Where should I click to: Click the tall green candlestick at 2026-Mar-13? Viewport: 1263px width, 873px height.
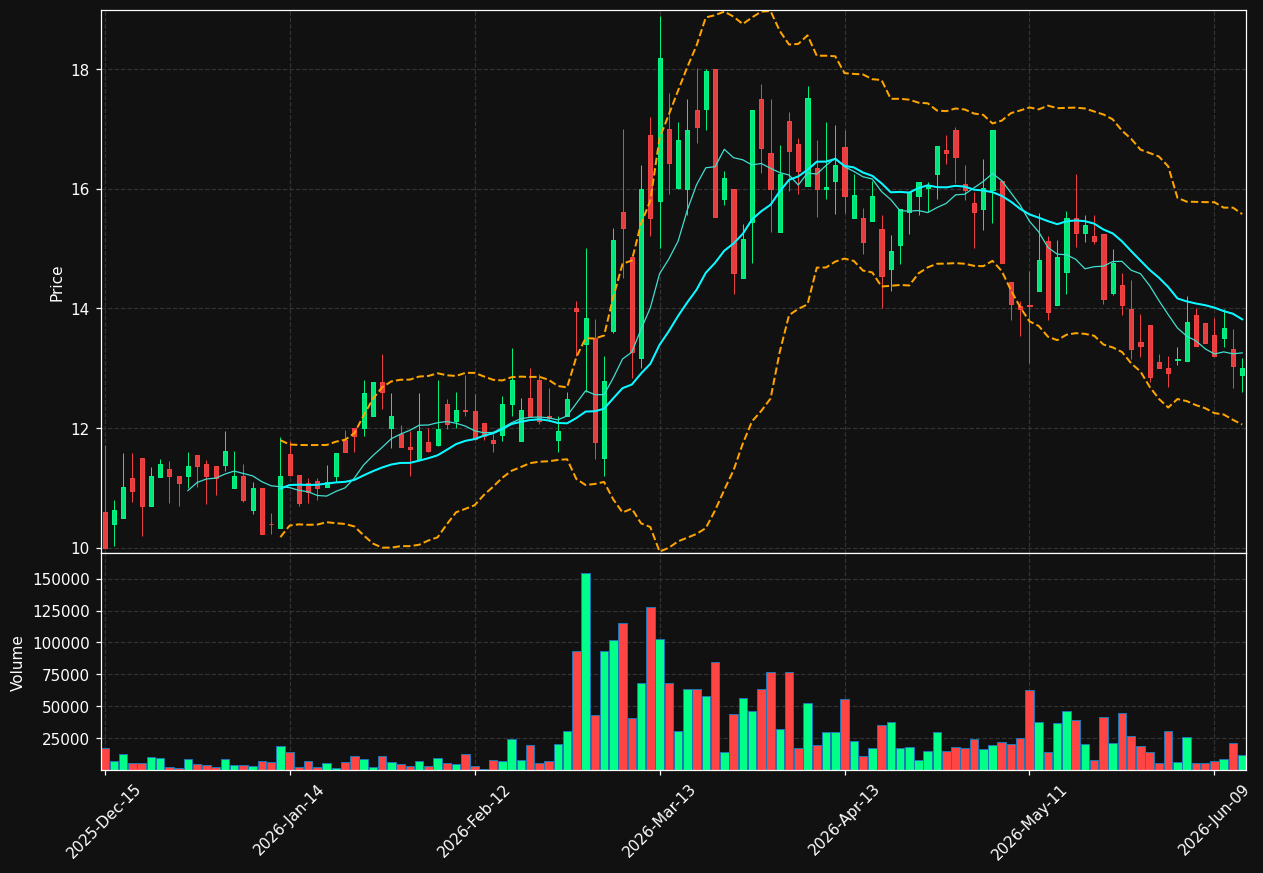click(x=660, y=130)
